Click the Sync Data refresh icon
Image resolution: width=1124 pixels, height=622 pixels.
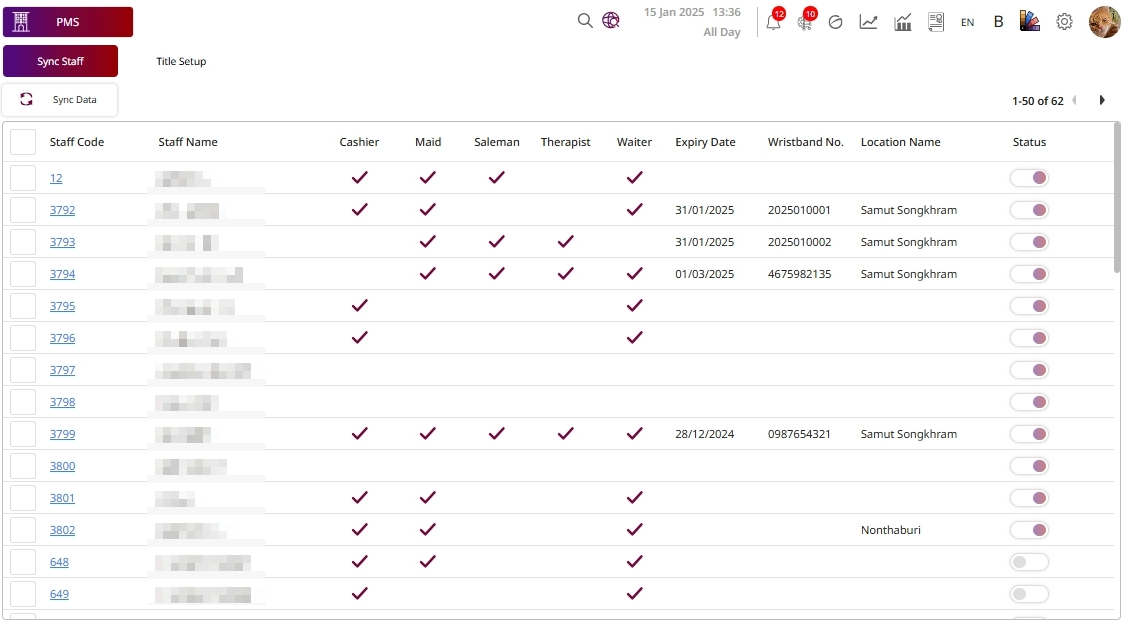coord(27,100)
